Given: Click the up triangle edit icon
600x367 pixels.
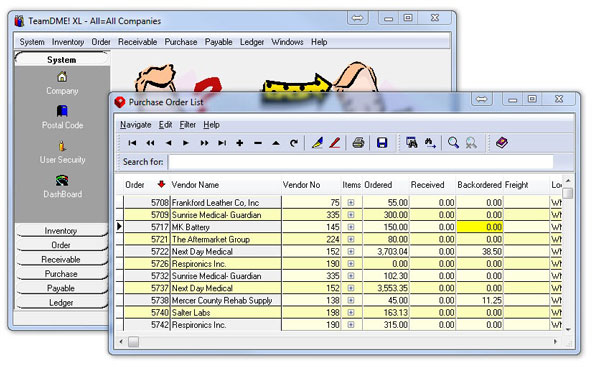Looking at the screenshot, I should pyautogui.click(x=276, y=144).
